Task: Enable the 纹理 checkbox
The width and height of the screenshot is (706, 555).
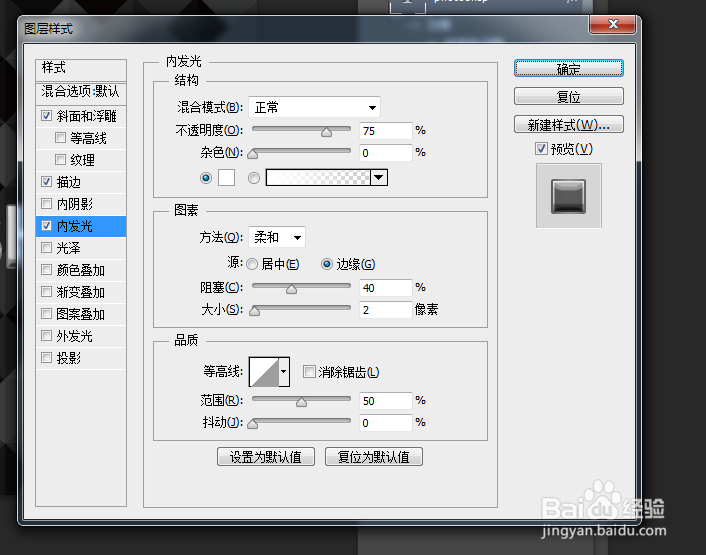Action: click(x=60, y=159)
